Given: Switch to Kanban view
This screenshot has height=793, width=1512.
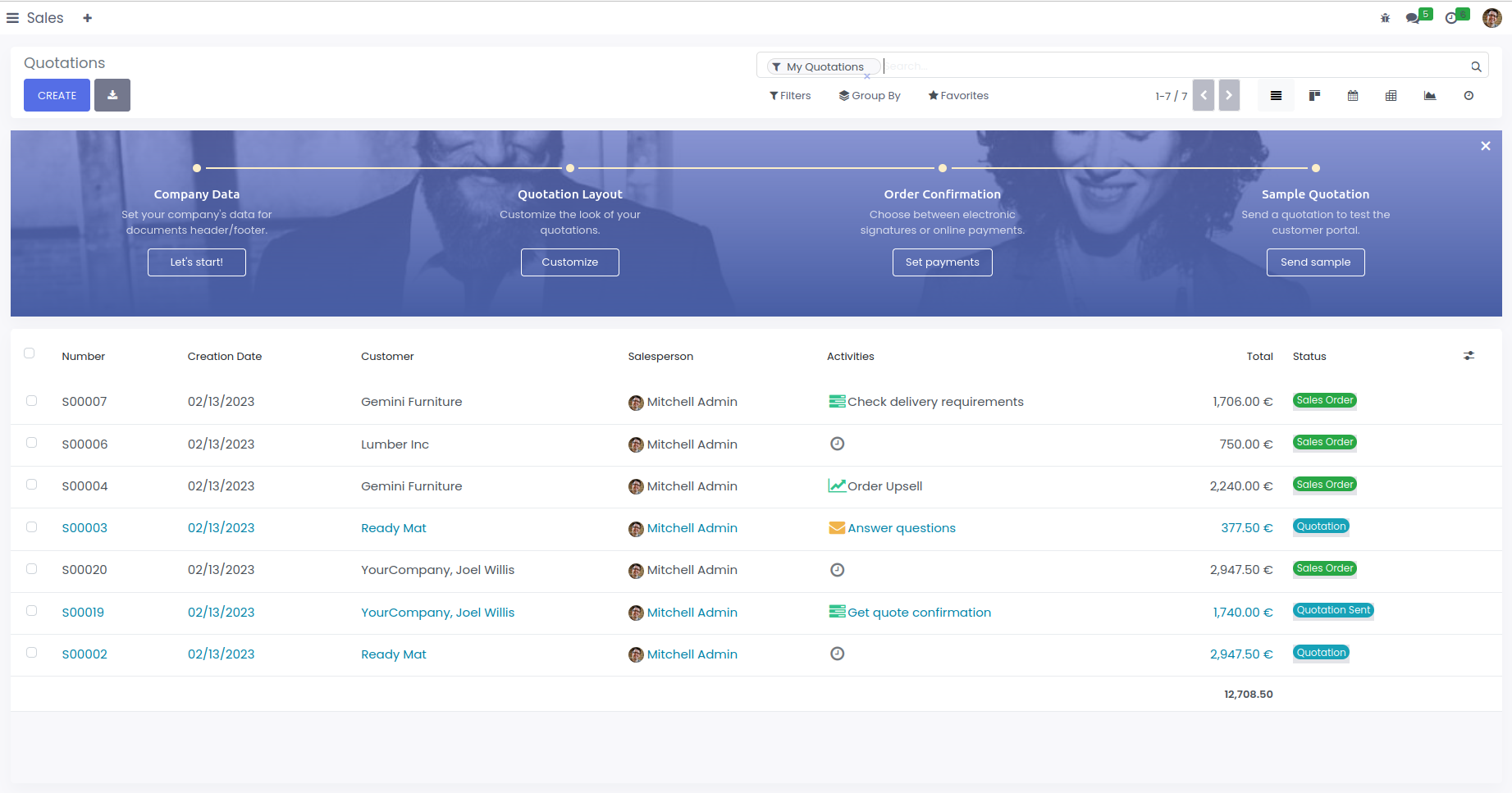Looking at the screenshot, I should click(1314, 96).
